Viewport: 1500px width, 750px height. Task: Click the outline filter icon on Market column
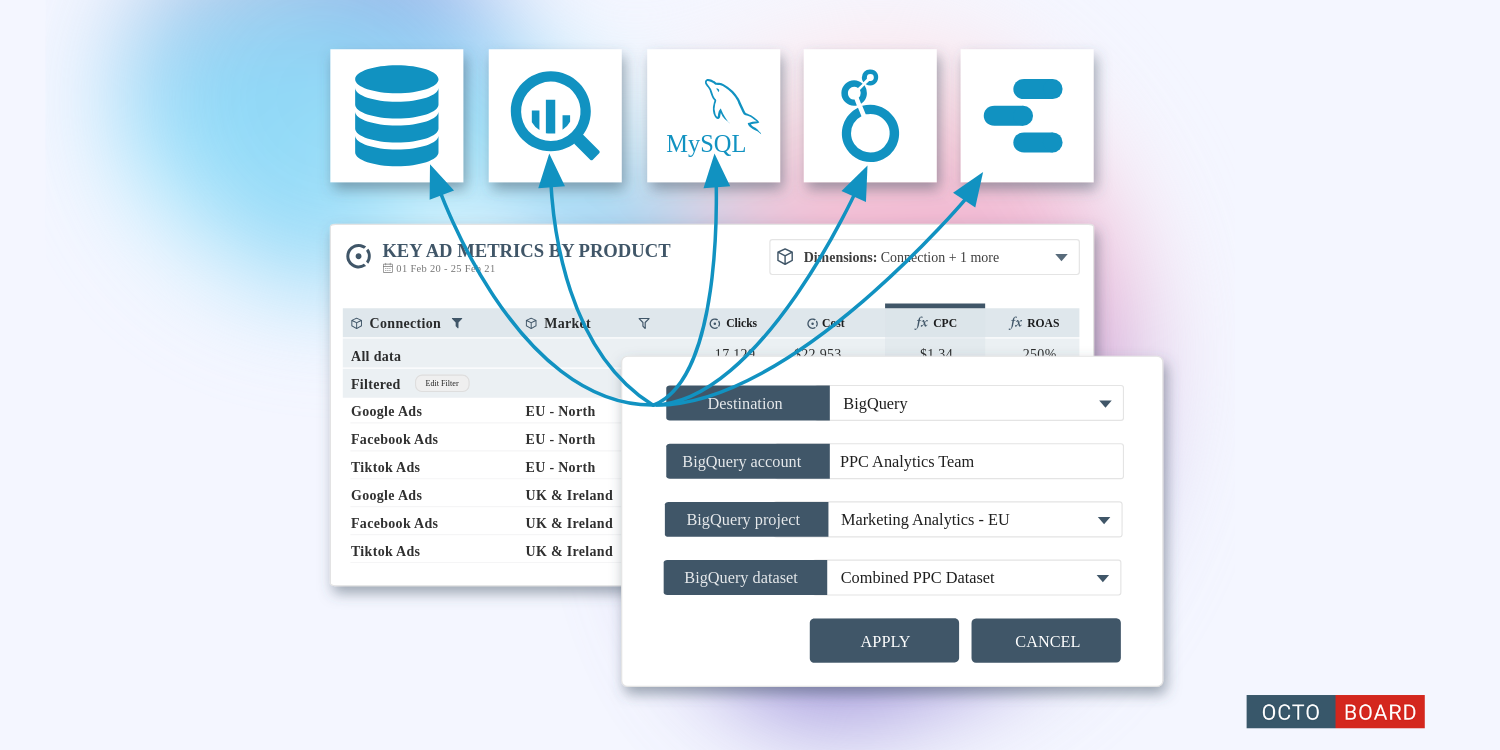point(644,323)
